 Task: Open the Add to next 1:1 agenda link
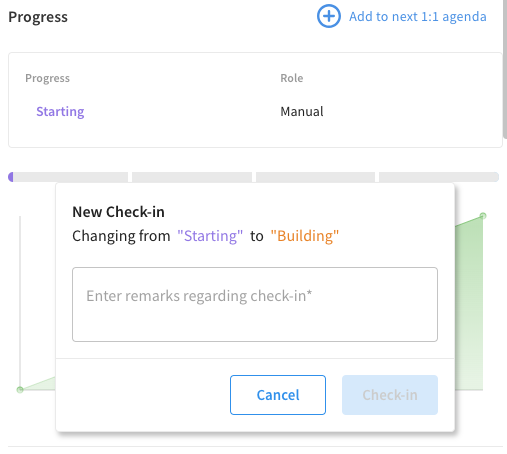tap(418, 16)
